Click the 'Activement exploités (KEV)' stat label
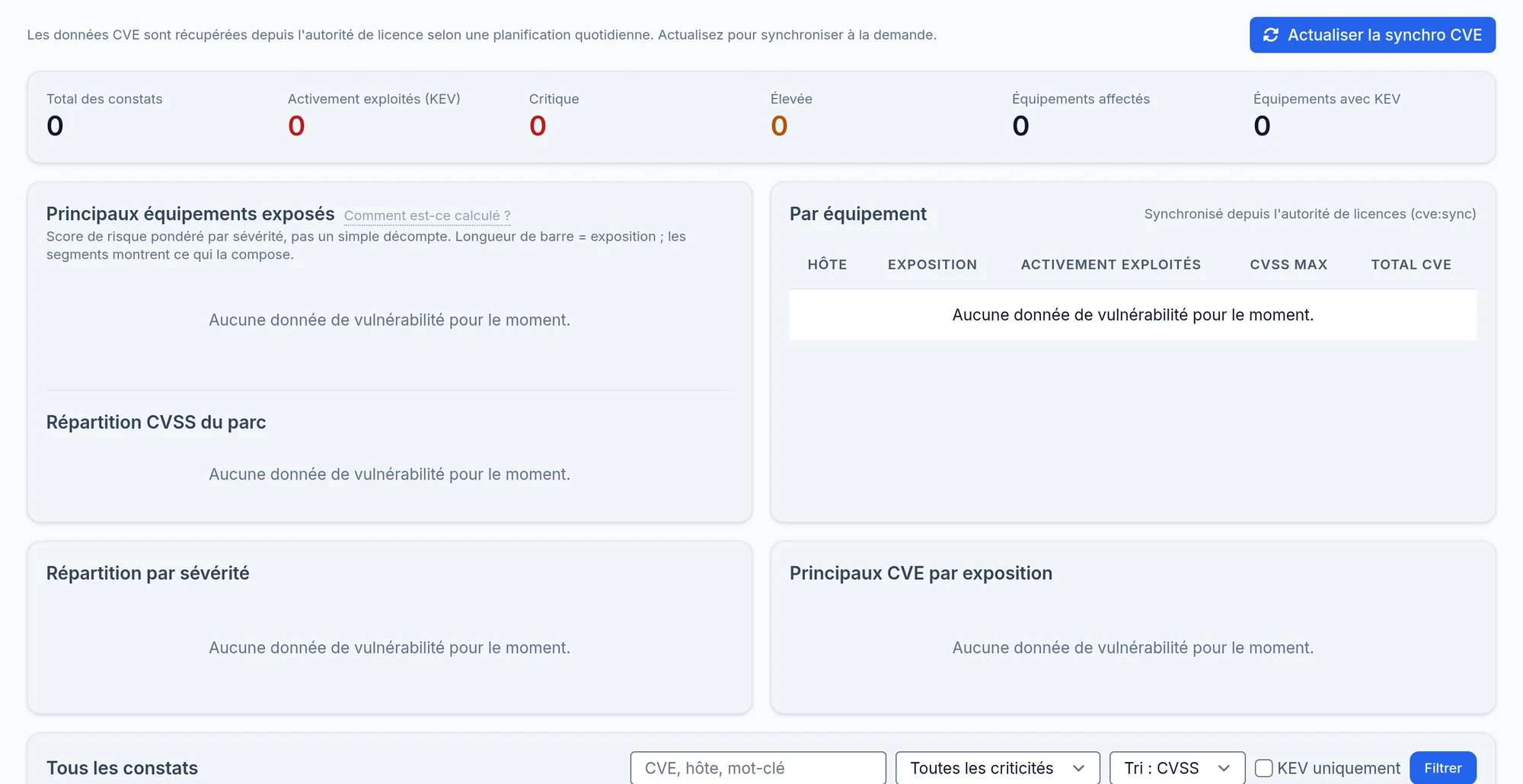 pyautogui.click(x=374, y=99)
